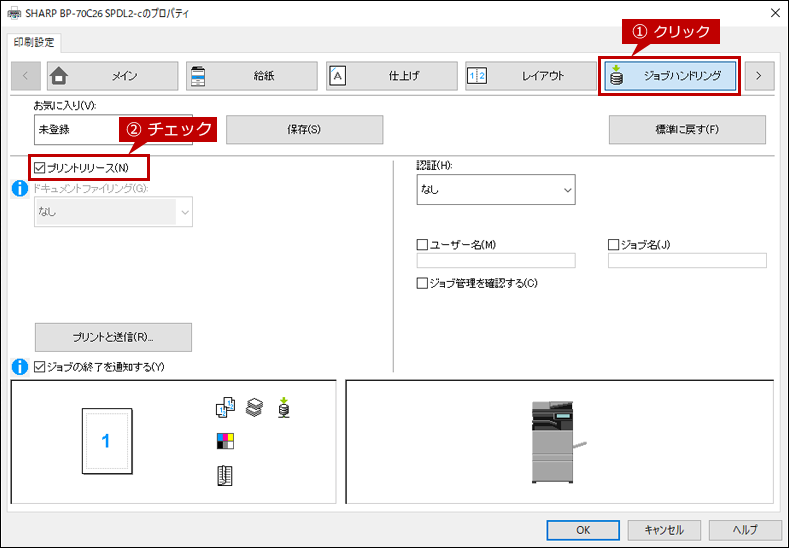This screenshot has width=789, height=548.
Task: Click the document binding icon in preview
Action: [x=225, y=476]
